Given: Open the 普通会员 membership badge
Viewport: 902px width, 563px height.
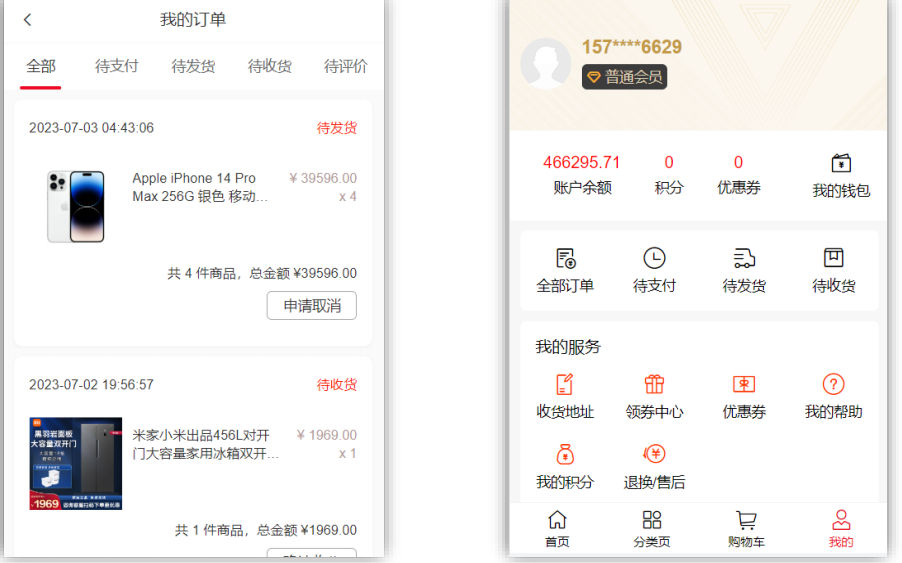Looking at the screenshot, I should (625, 77).
